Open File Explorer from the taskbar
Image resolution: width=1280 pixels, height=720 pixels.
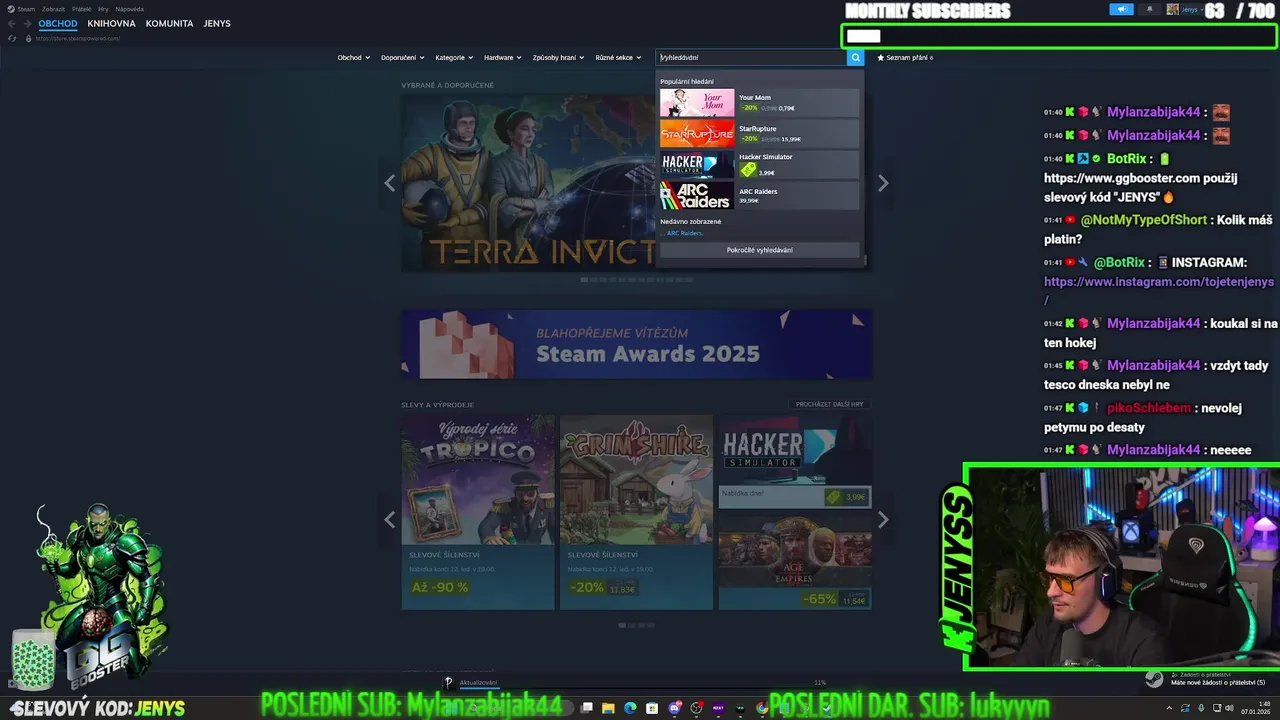pos(608,708)
